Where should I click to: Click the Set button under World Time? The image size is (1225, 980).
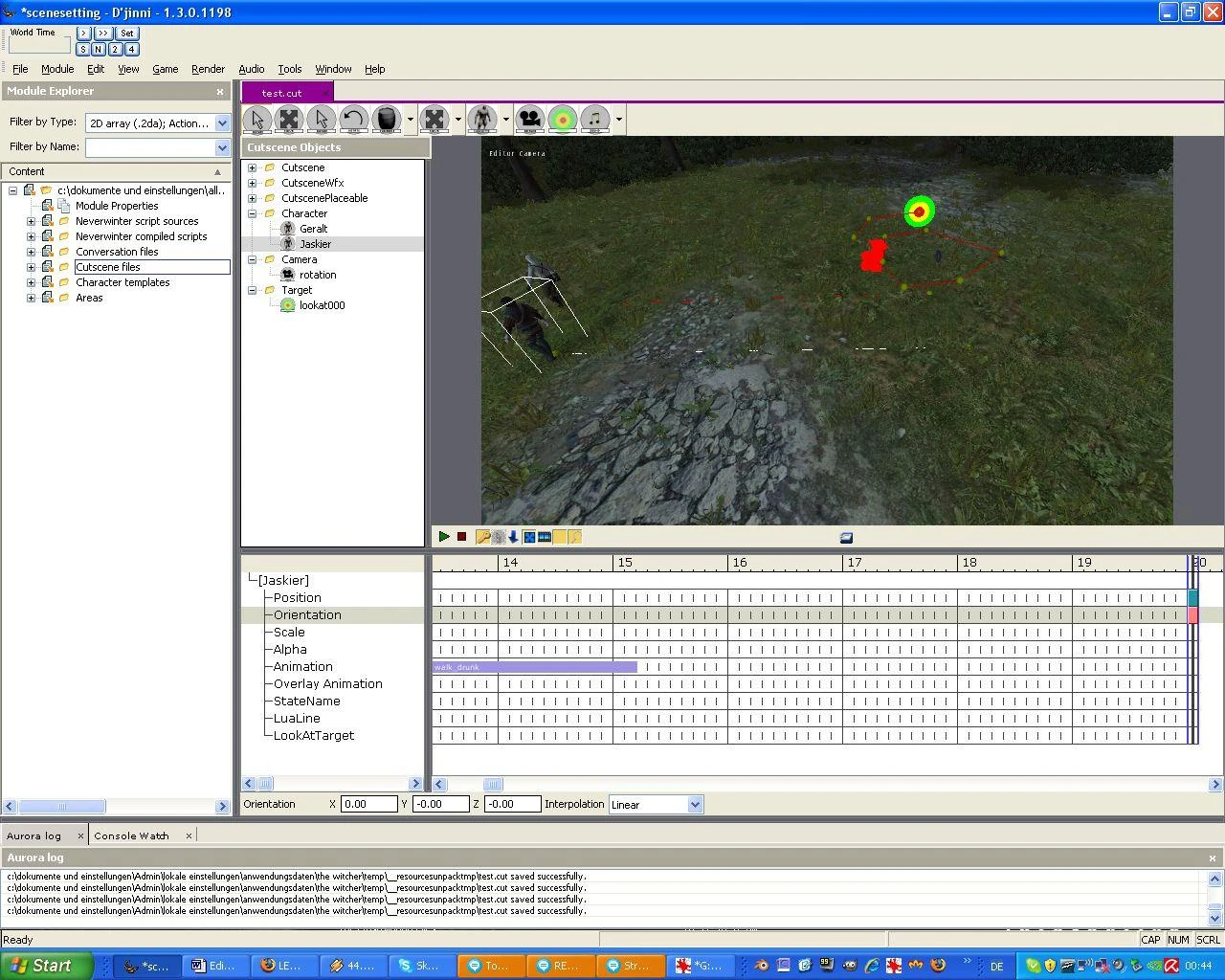pyautogui.click(x=127, y=33)
